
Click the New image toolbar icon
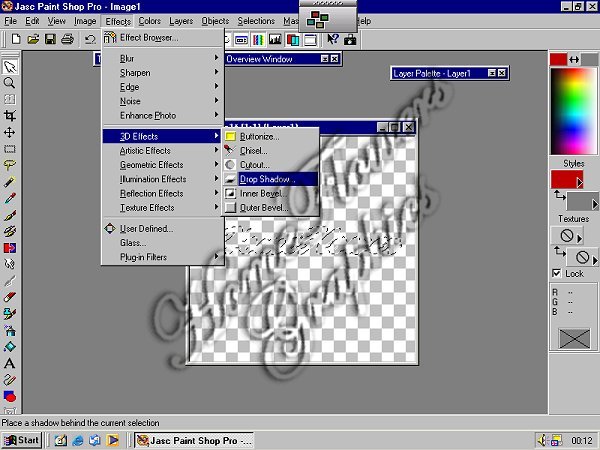[x=16, y=39]
